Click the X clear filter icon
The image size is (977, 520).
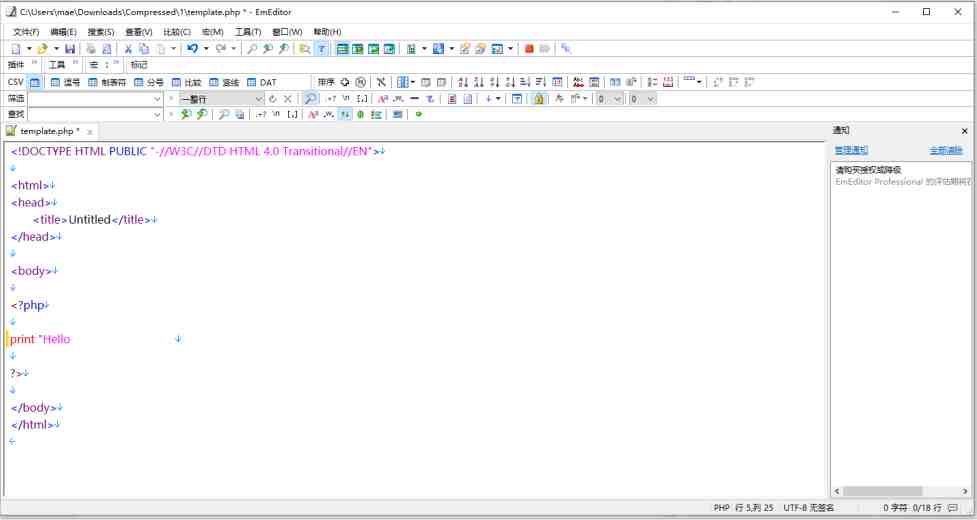click(x=288, y=99)
